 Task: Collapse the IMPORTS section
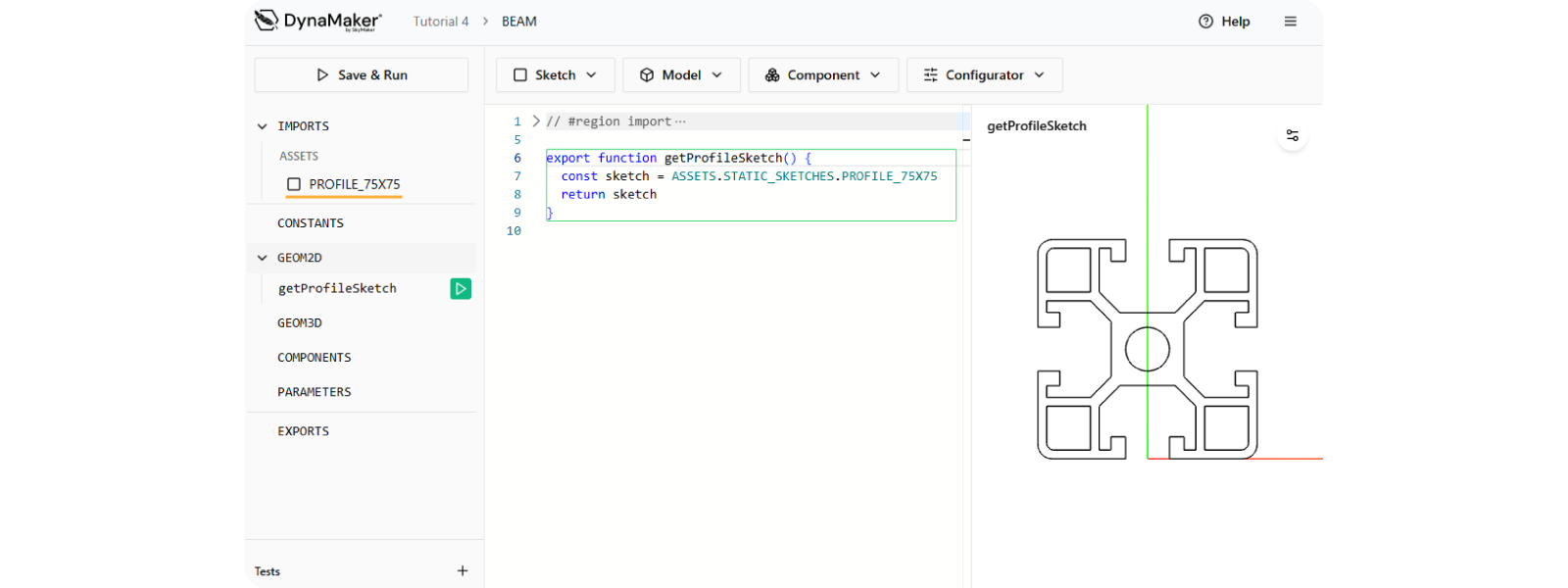tap(263, 126)
